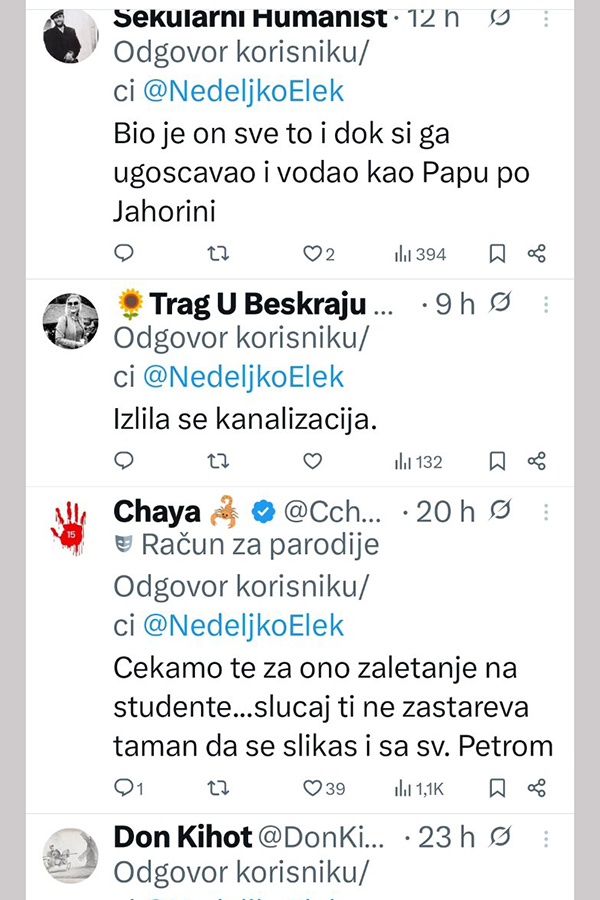View analytics showing 132 views
The width and height of the screenshot is (600, 900).
coord(419,461)
